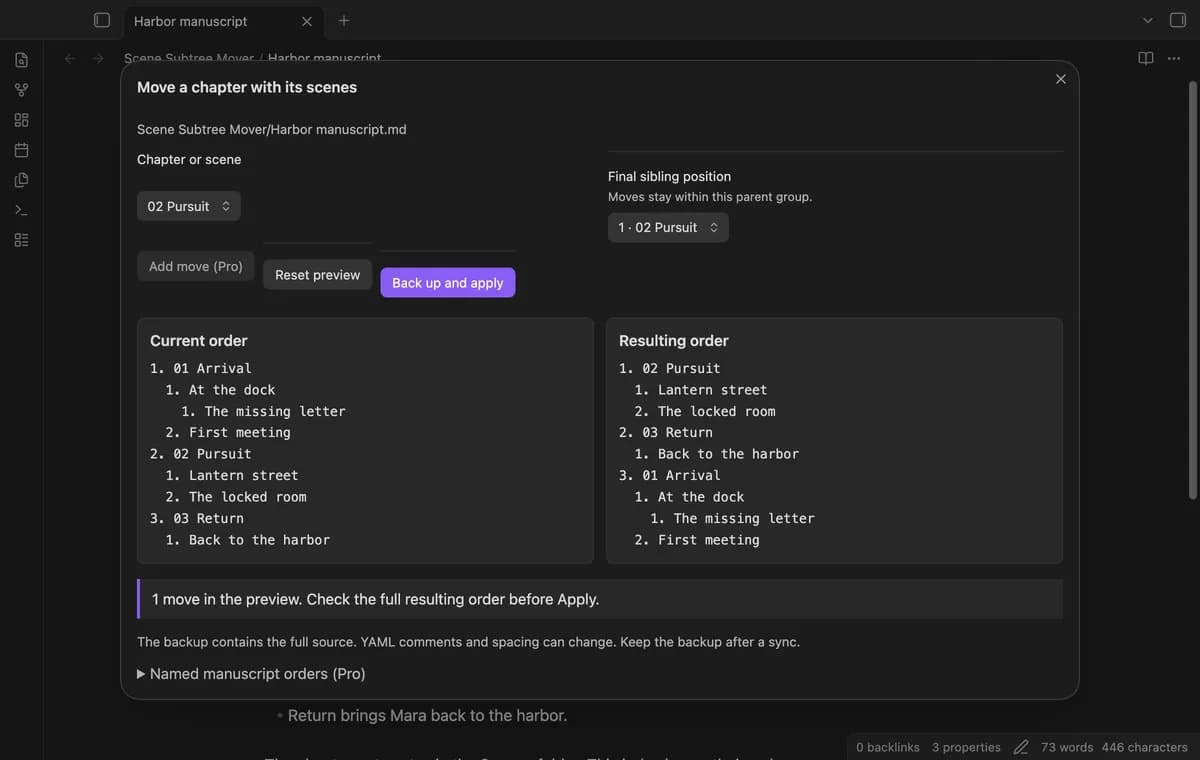Expand Named manuscript orders (Pro)
Screen dimensions: 1200x760
pos(251,674)
